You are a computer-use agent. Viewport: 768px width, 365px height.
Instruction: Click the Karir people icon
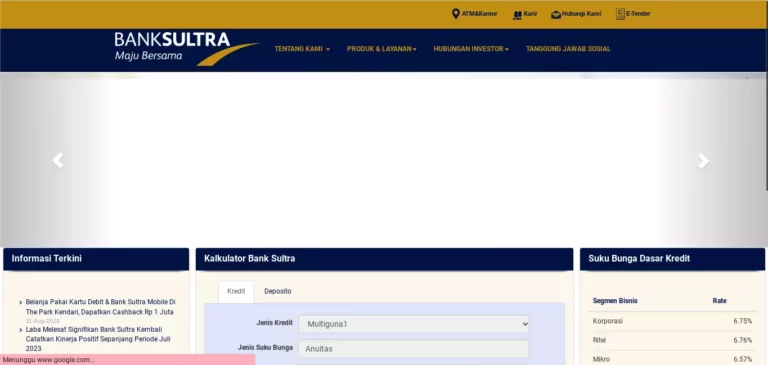(x=517, y=15)
